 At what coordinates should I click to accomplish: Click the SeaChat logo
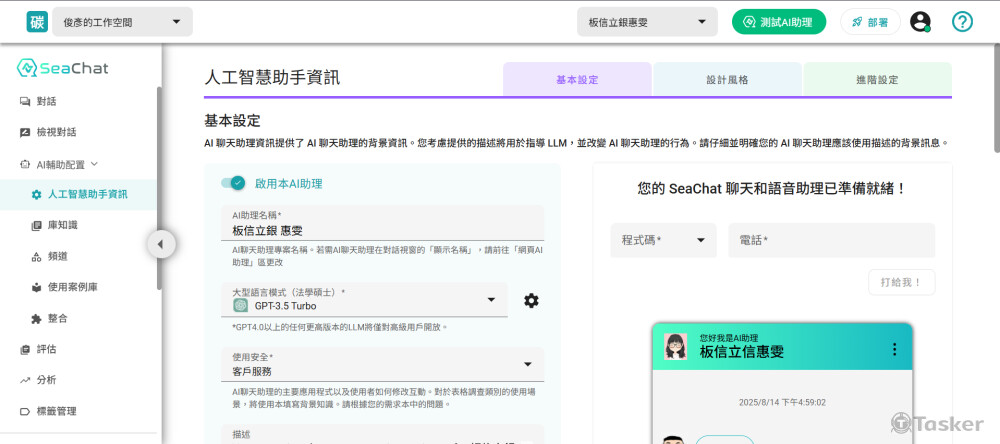pos(62,68)
